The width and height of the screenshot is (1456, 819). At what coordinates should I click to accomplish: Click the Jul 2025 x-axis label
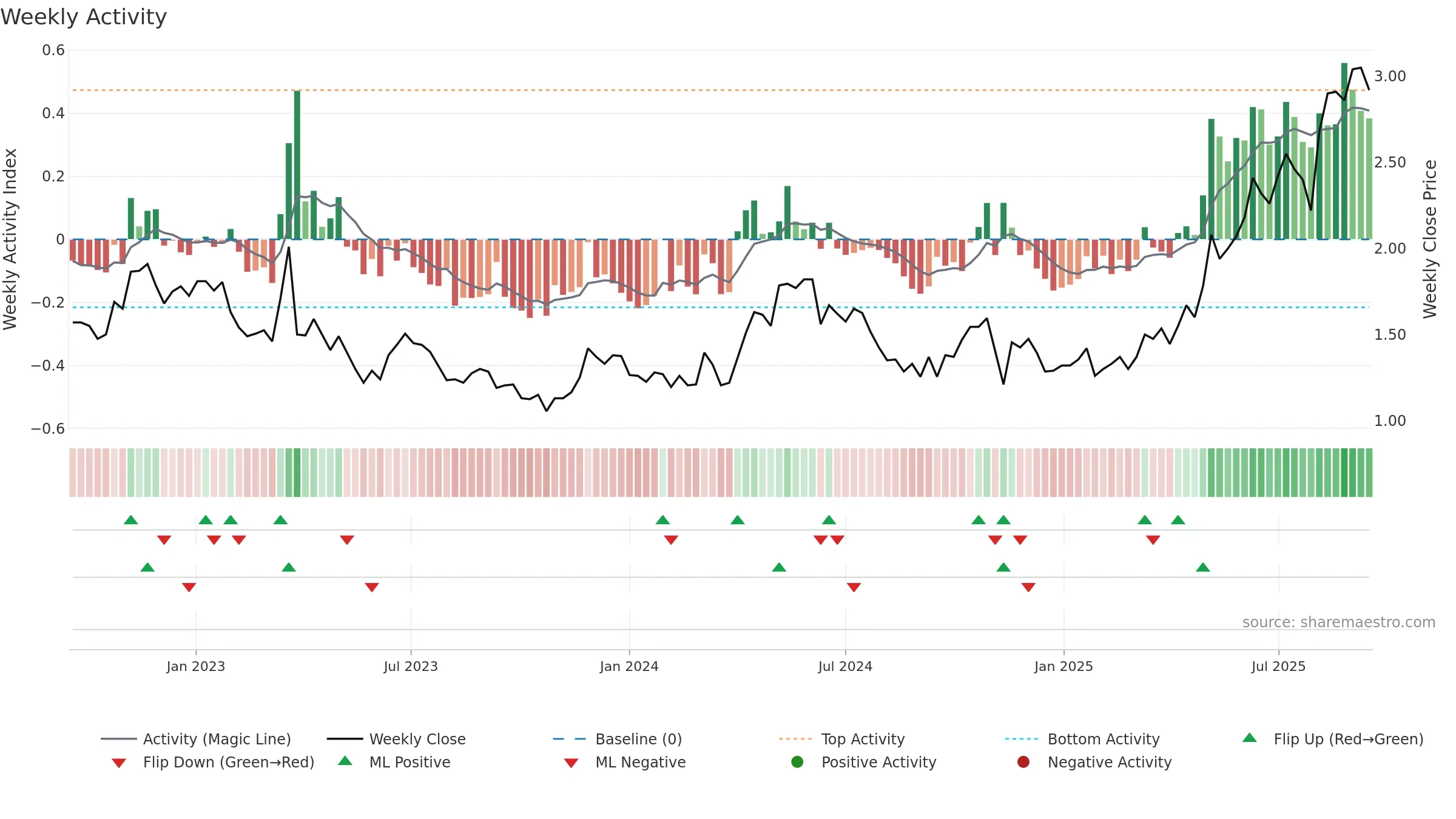tap(1278, 666)
